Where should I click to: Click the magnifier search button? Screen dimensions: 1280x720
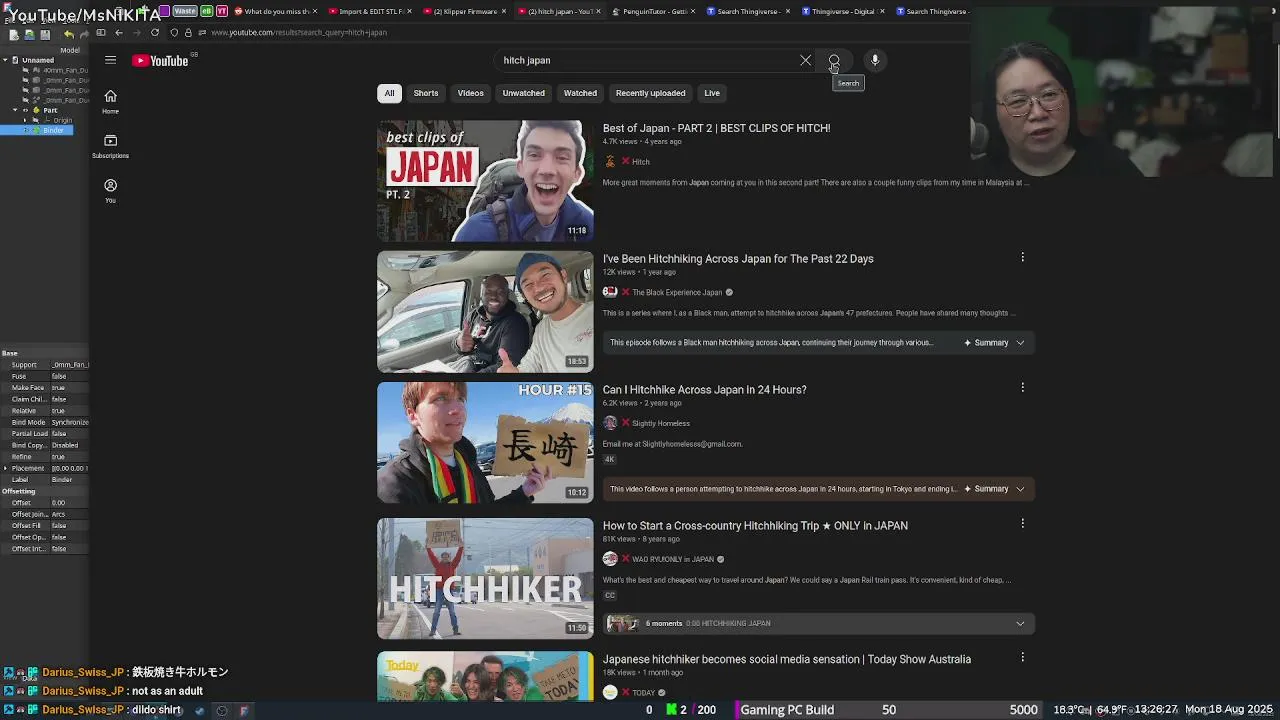[834, 60]
